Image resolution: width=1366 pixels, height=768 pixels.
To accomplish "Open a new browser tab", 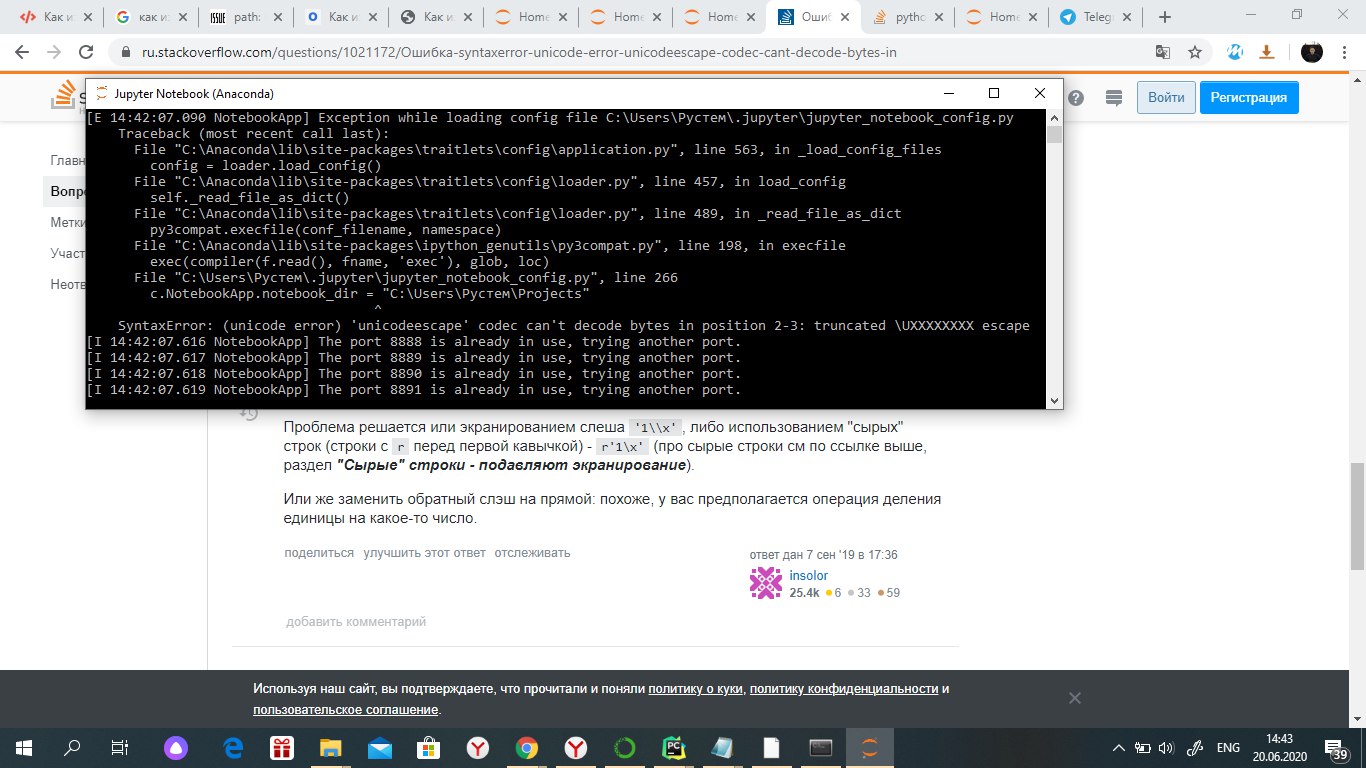I will point(1164,17).
